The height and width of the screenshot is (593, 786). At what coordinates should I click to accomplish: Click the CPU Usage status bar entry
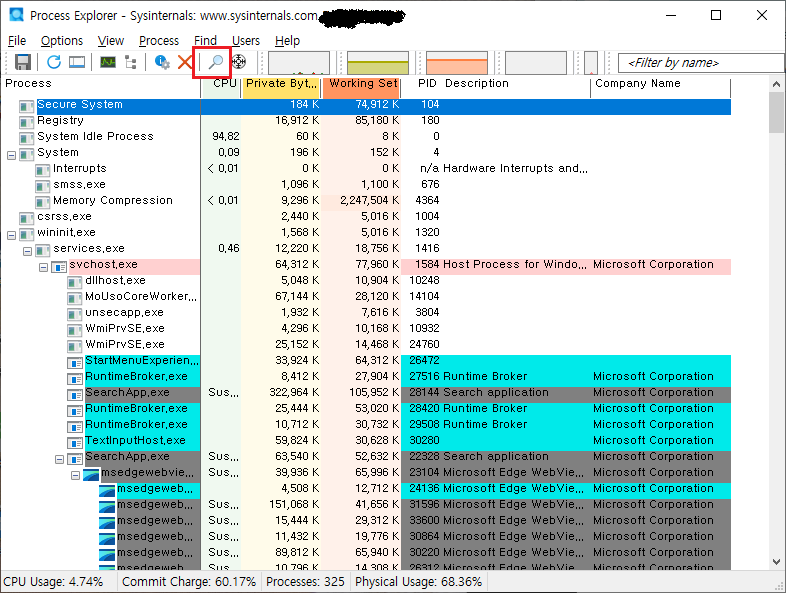53,582
